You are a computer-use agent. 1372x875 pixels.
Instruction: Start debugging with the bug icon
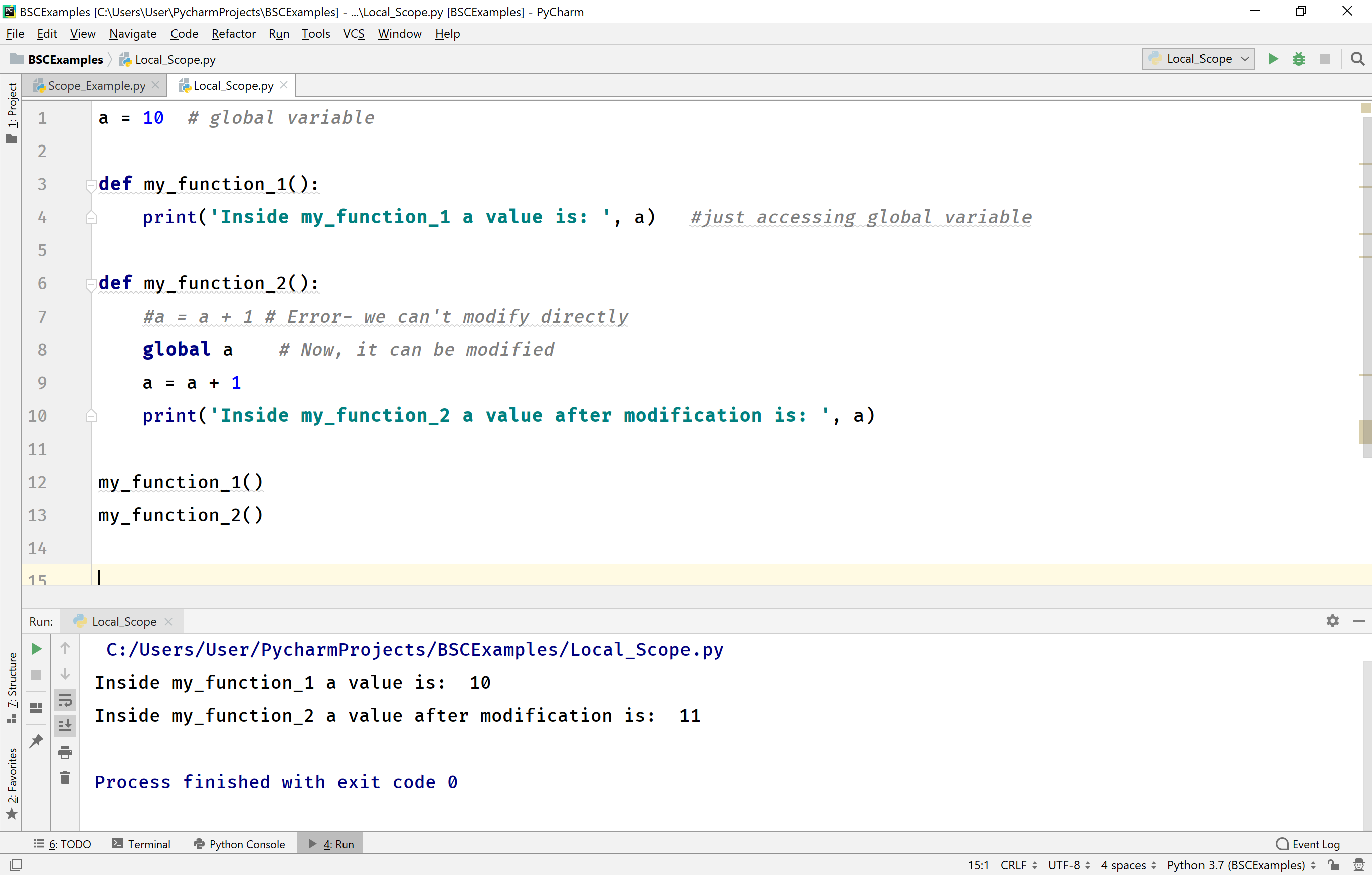tap(1299, 59)
